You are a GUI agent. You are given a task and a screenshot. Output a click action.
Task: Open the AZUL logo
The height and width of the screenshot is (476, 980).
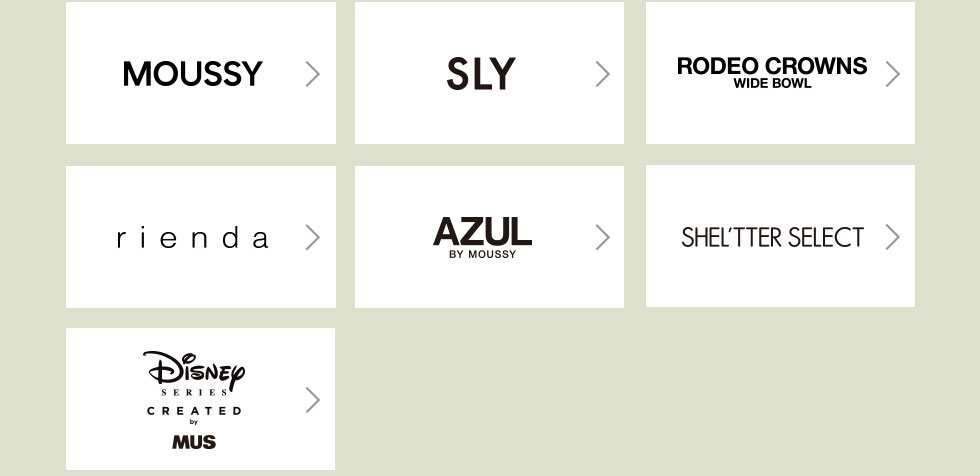click(x=482, y=231)
